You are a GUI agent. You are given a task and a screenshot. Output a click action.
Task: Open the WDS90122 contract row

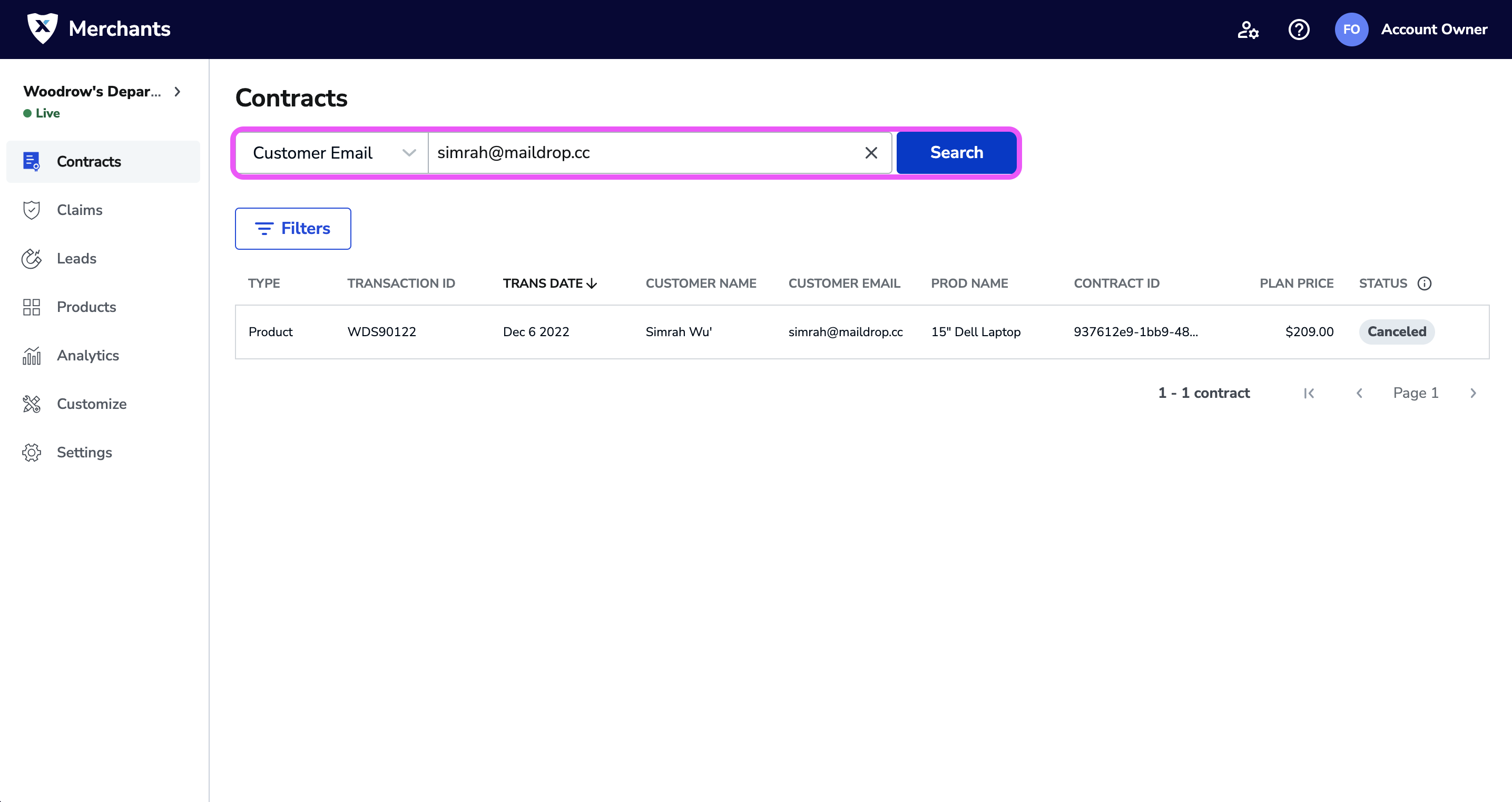(381, 332)
